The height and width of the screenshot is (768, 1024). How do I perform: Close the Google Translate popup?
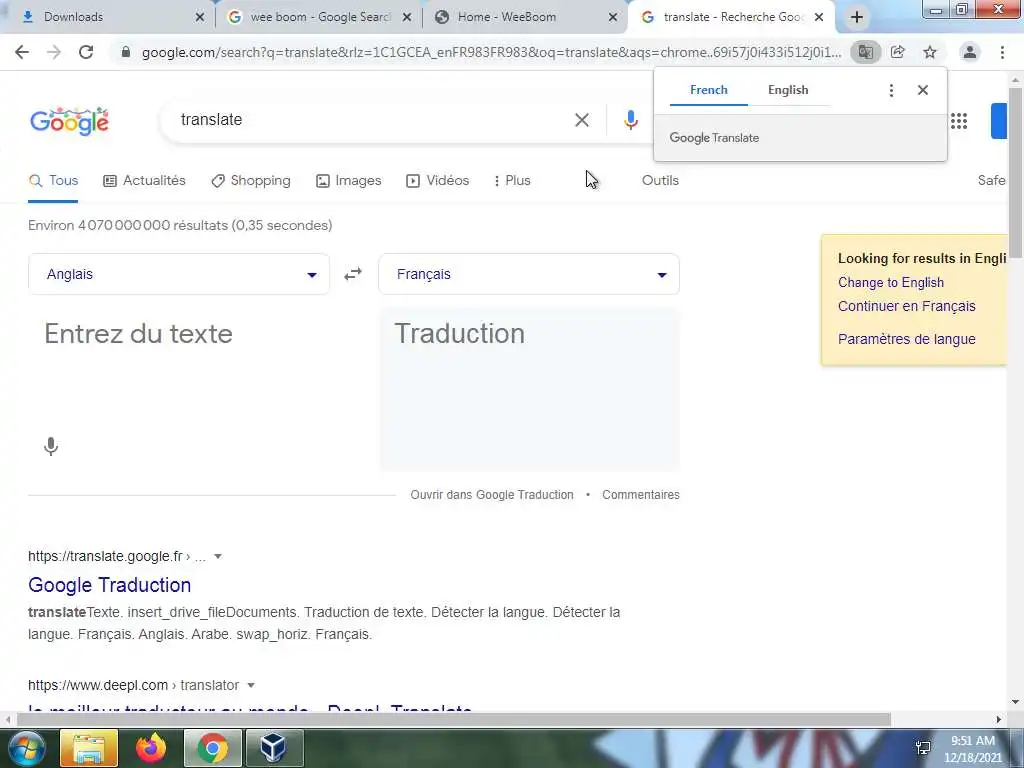(x=923, y=90)
